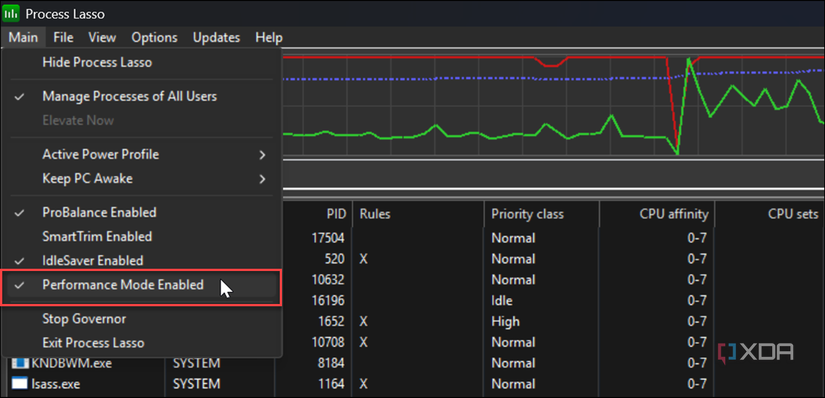Select Hide Process Lasso
The height and width of the screenshot is (398, 825).
(142, 62)
